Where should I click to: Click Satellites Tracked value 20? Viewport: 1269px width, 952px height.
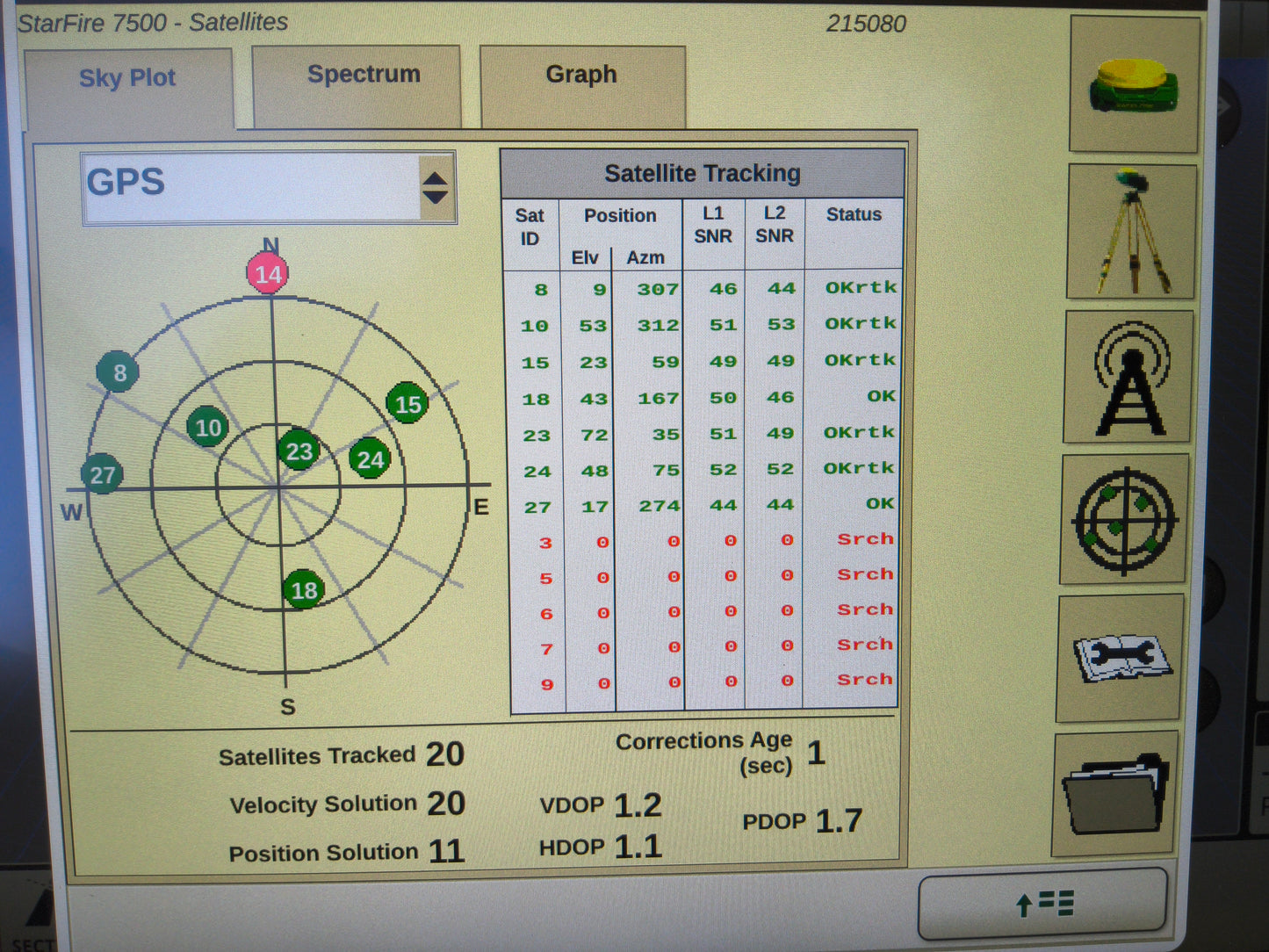(x=445, y=754)
